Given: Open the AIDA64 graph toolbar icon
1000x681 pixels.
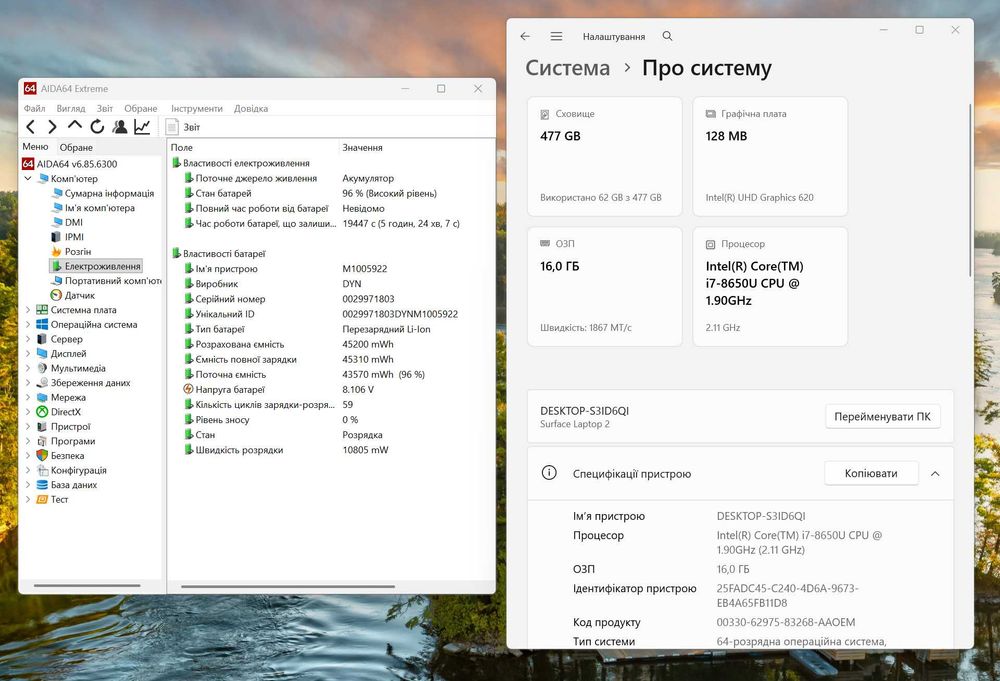Looking at the screenshot, I should [142, 127].
